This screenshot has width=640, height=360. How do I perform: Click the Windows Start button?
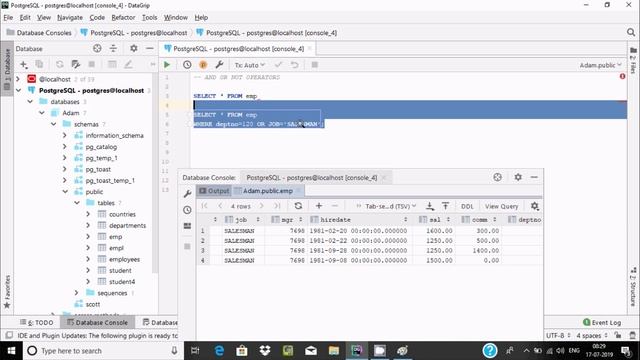11,350
